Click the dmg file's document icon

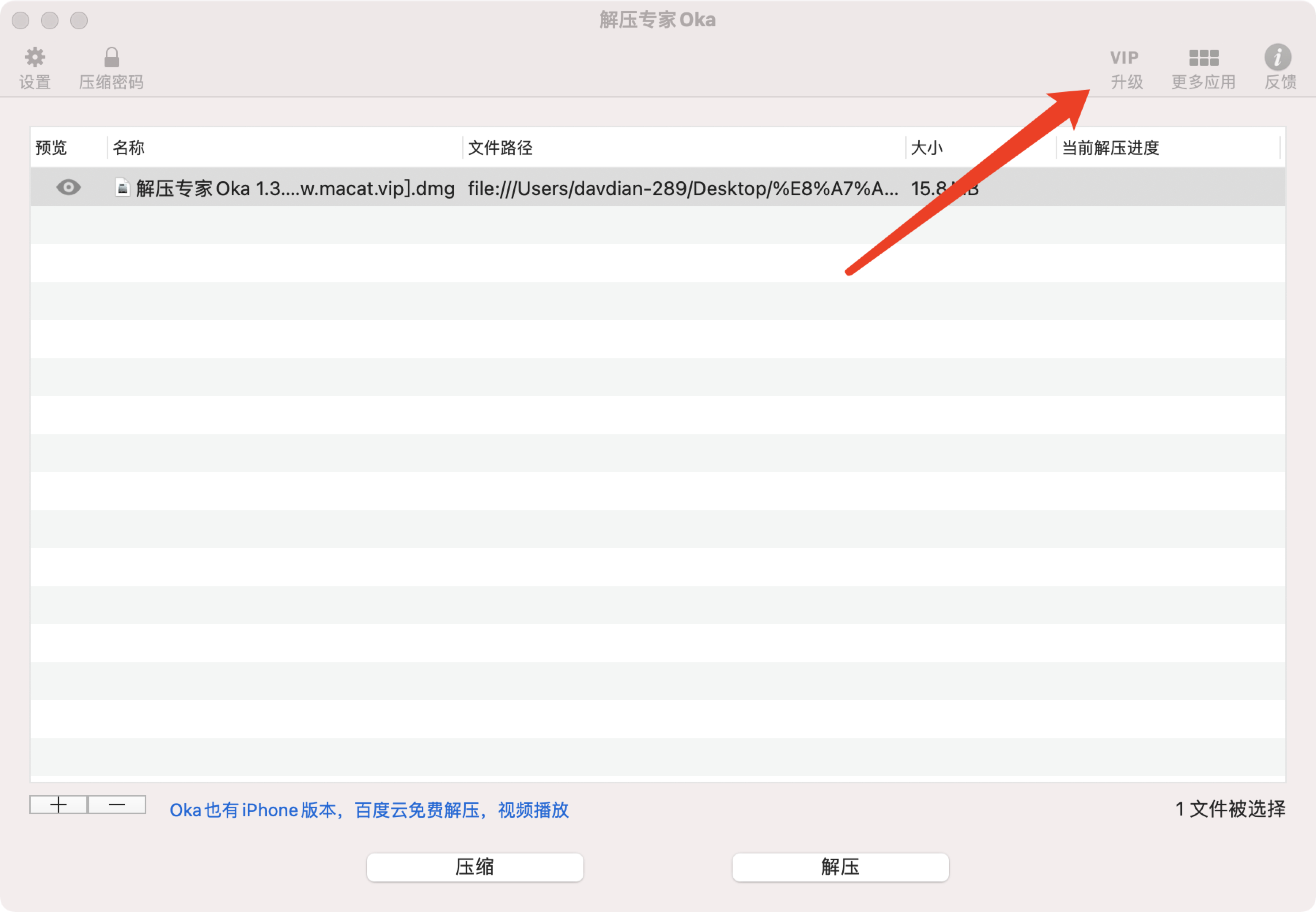pos(122,187)
